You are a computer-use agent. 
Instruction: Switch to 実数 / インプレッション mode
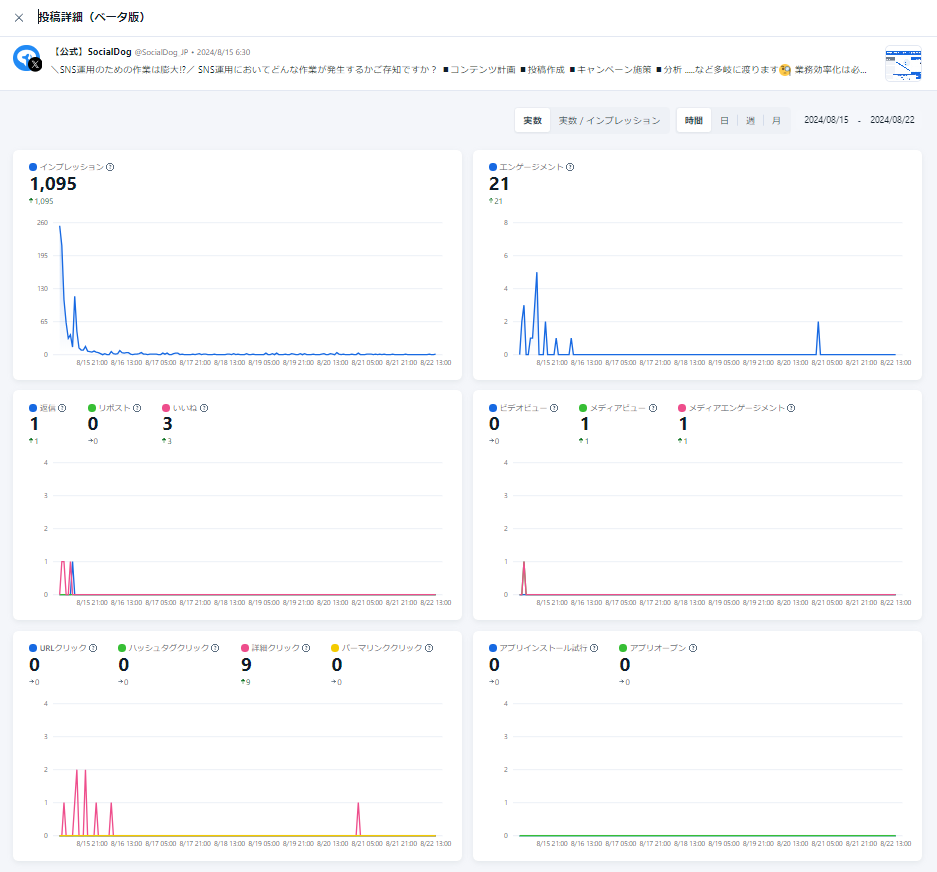coord(609,120)
